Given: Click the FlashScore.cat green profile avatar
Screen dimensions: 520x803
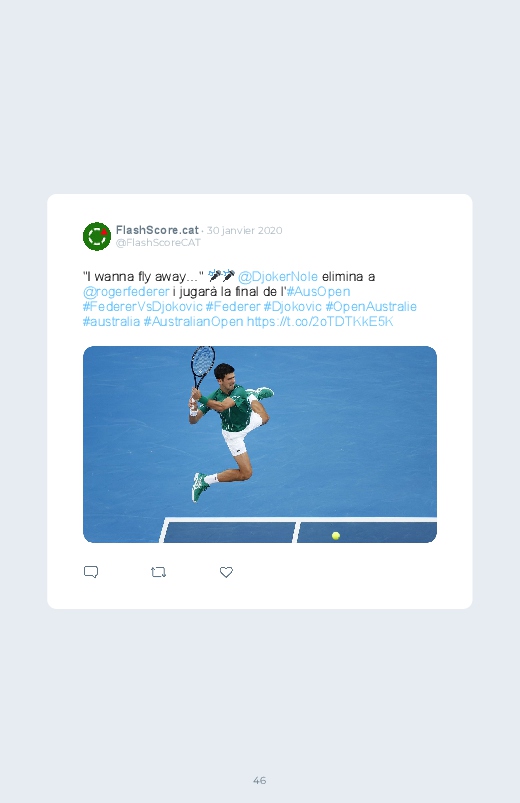Looking at the screenshot, I should [x=97, y=236].
